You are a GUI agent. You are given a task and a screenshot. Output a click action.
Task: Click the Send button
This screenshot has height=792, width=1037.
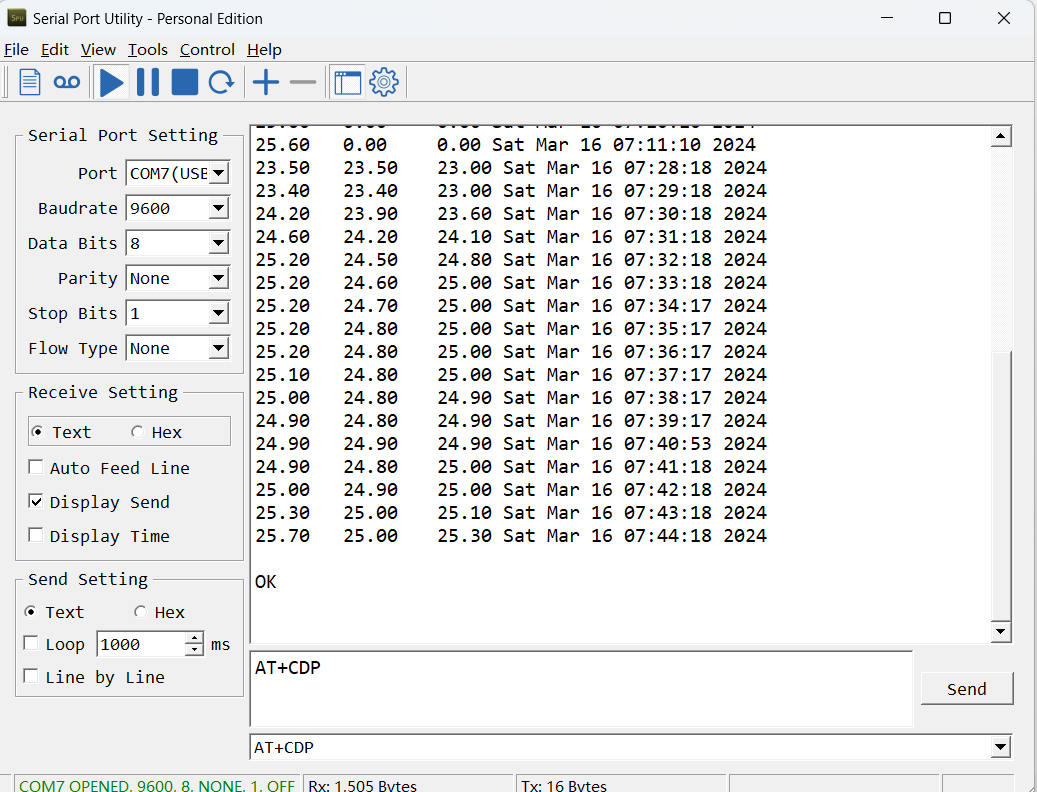coord(967,689)
